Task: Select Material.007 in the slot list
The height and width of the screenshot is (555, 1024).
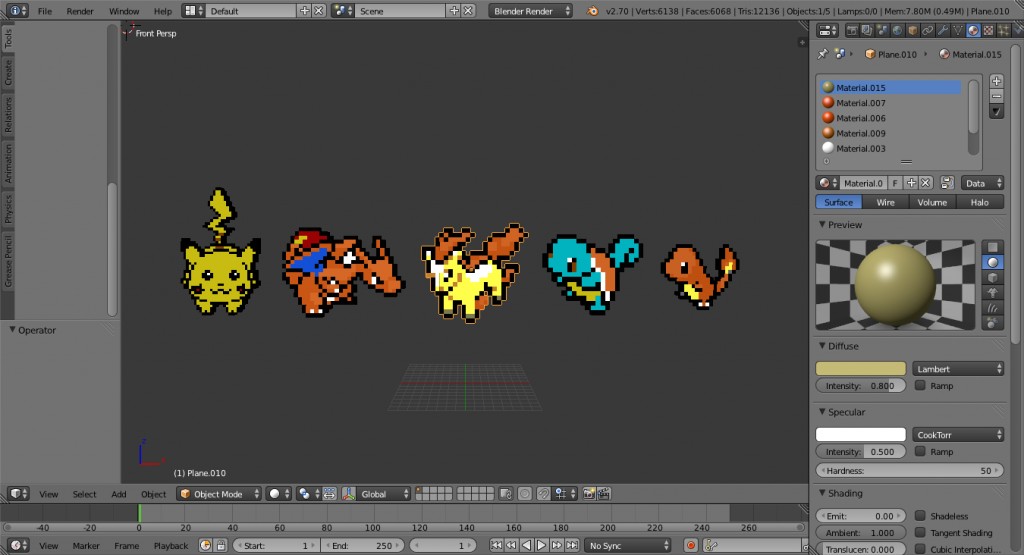Action: [x=891, y=103]
